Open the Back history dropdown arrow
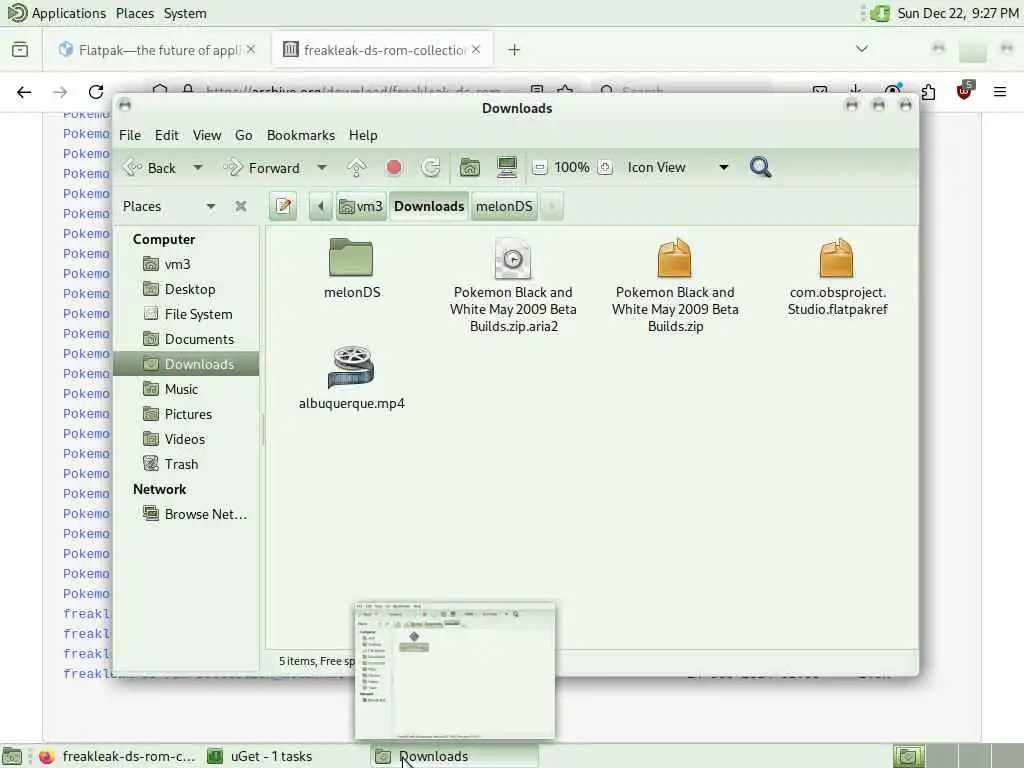 [x=197, y=168]
